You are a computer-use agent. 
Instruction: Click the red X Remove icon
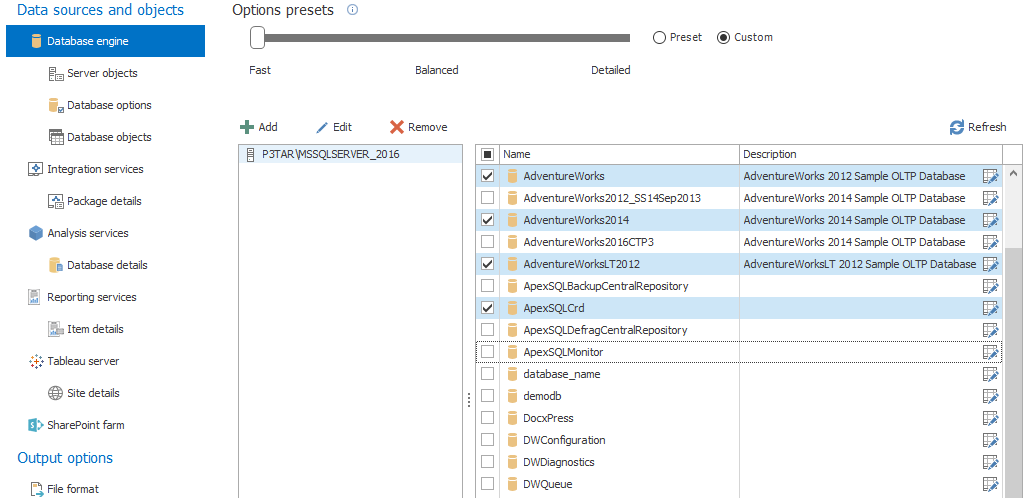[397, 127]
